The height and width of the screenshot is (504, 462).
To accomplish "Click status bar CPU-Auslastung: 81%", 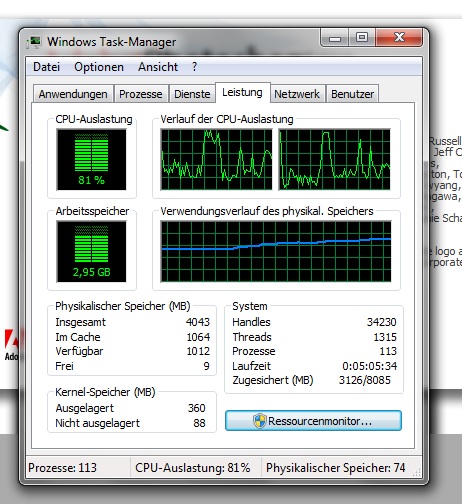I will [192, 468].
